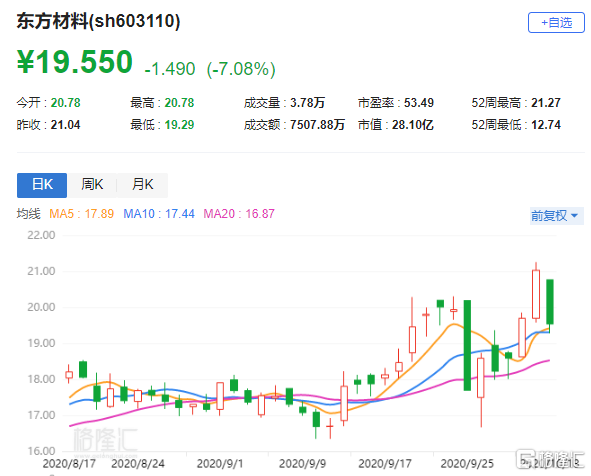This screenshot has width=591, height=476.
Task: Click the 昨收 value 21.04
Action: tap(66, 125)
